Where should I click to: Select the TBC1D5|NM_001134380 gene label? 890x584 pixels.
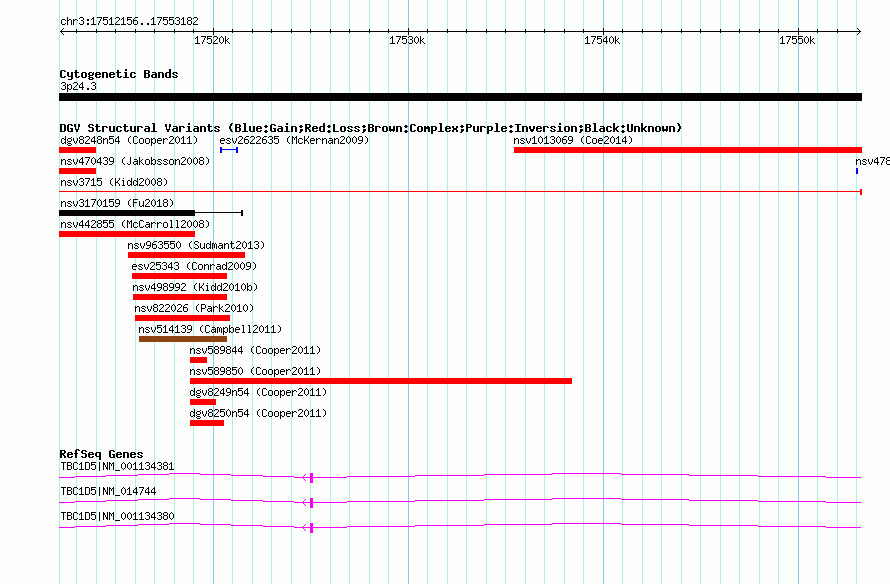tap(117, 516)
